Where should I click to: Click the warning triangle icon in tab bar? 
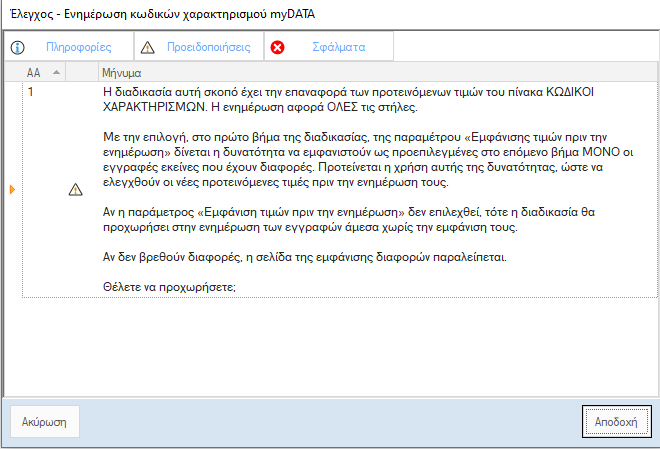click(x=147, y=48)
